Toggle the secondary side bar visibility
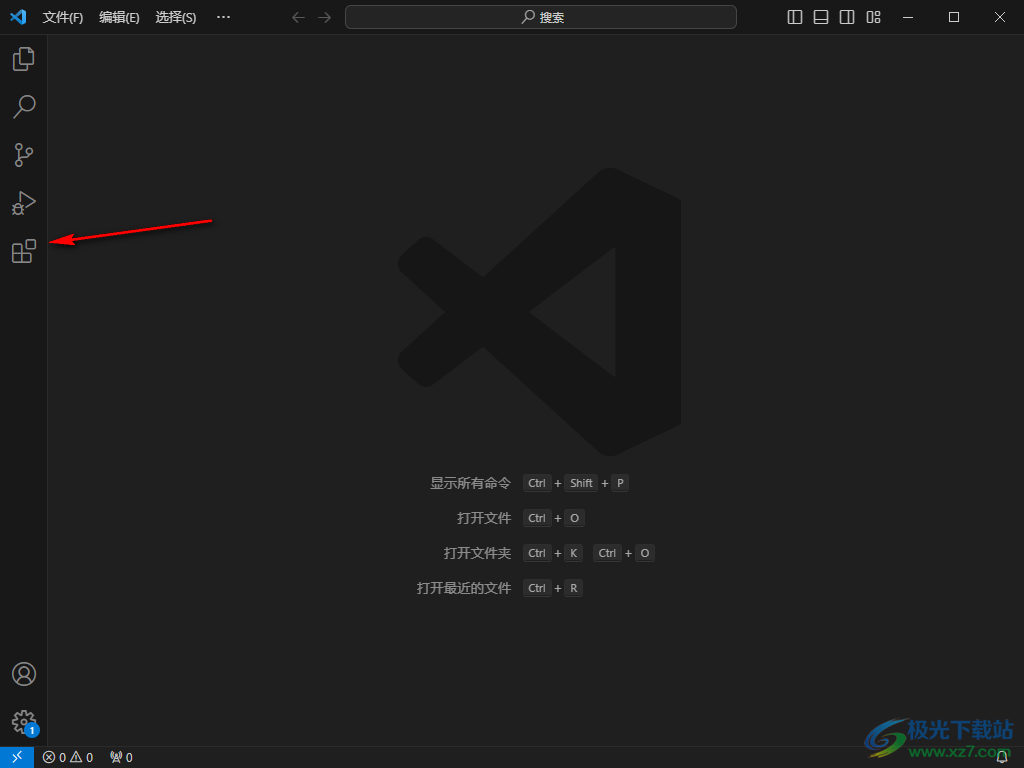The height and width of the screenshot is (768, 1024). coord(847,17)
